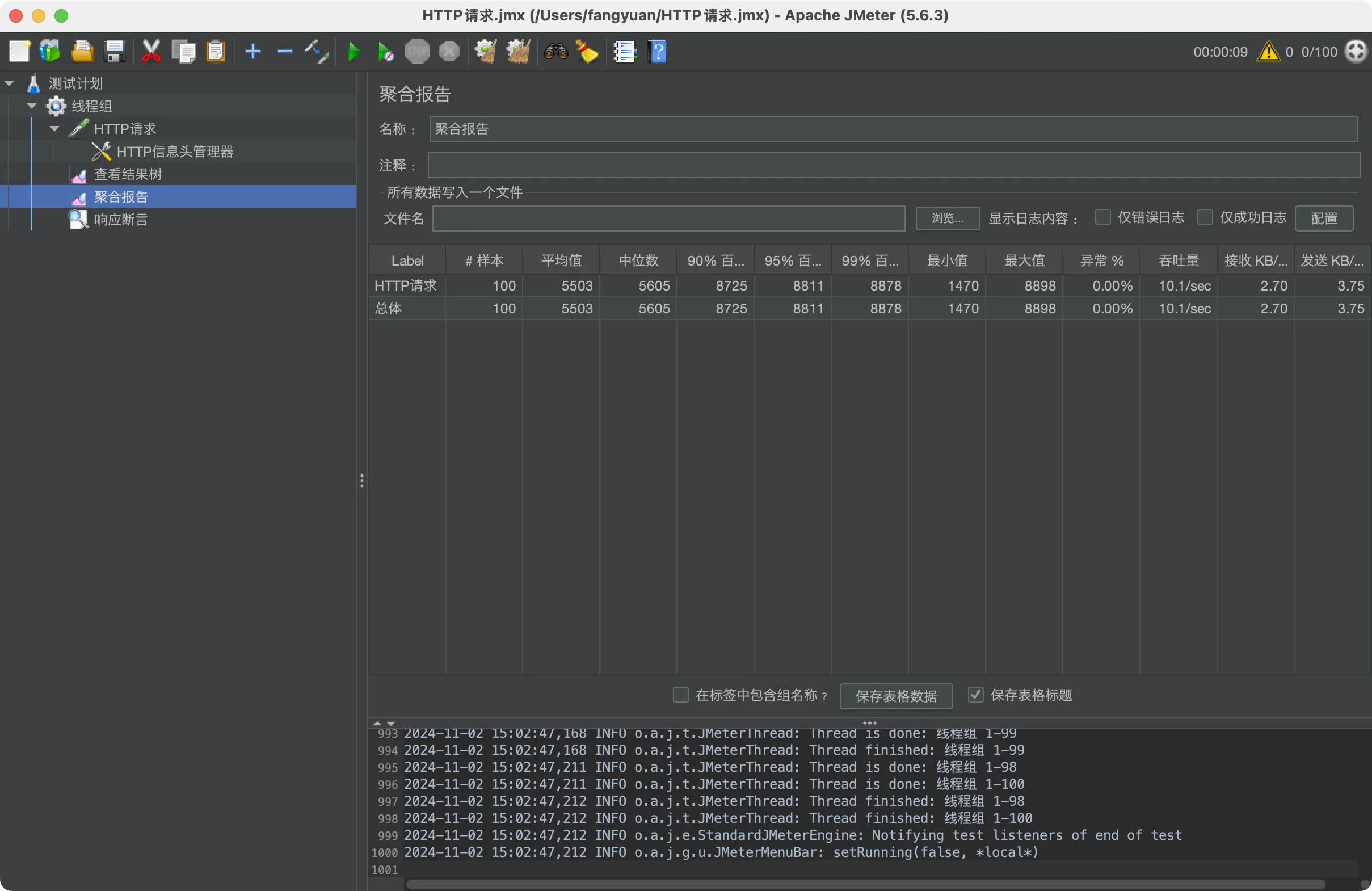Click the Toggle enable/disable toolbar icon
This screenshot has height=891, width=1372.
pos(317,51)
